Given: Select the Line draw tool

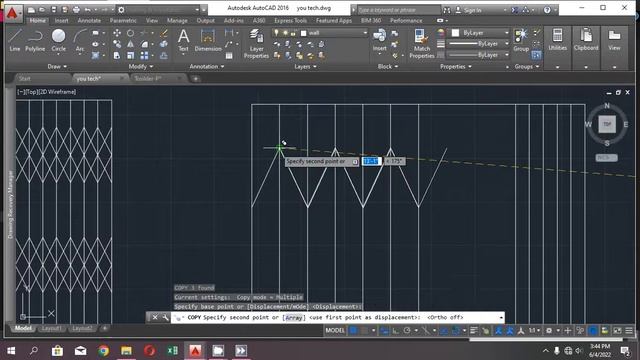Looking at the screenshot, I should [15, 40].
